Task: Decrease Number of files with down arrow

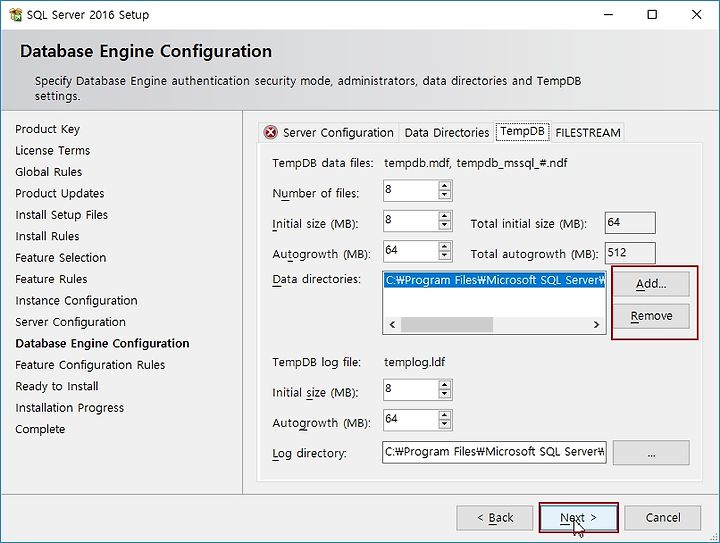Action: coord(444,195)
